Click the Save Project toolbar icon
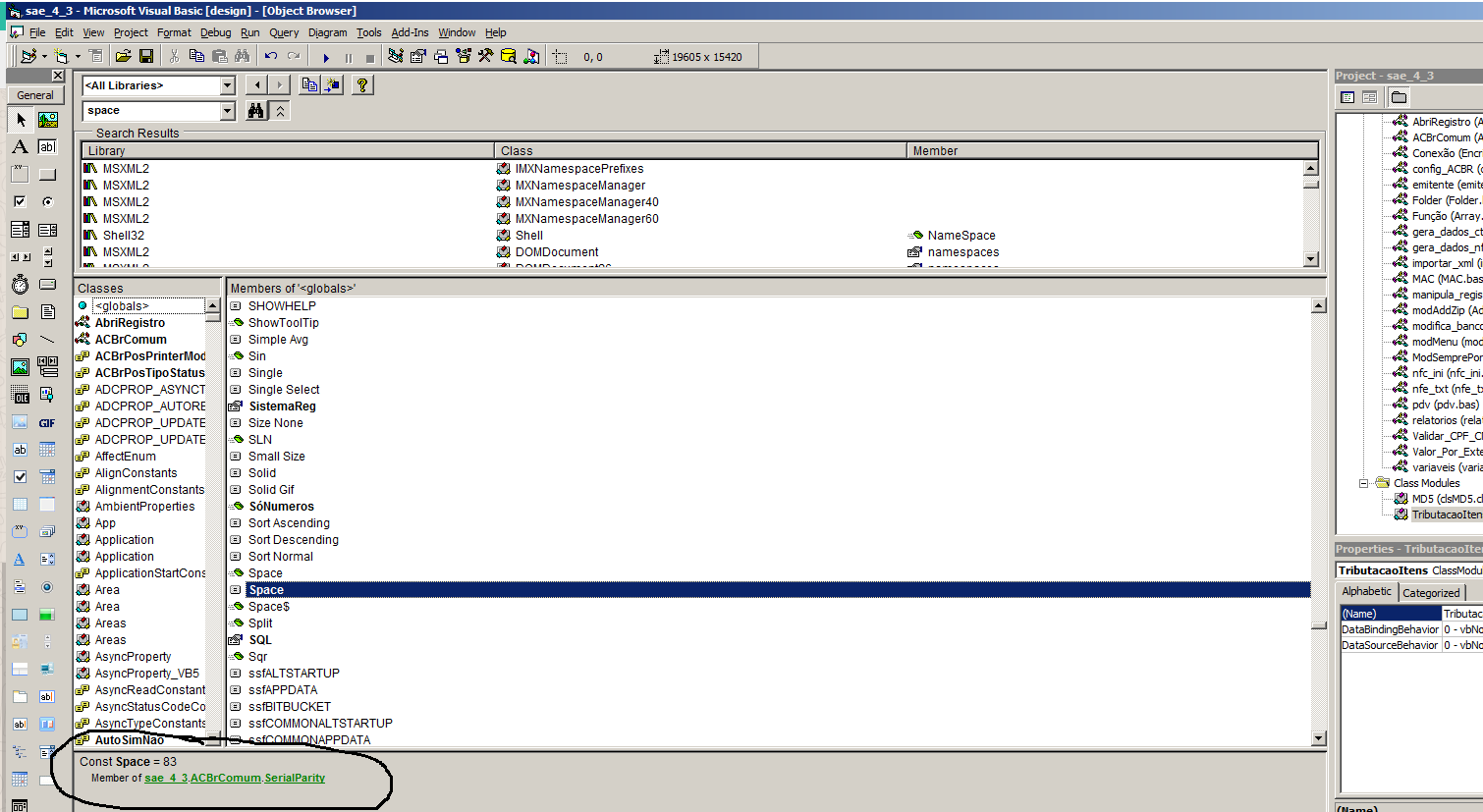The image size is (1483, 812). coord(146,57)
